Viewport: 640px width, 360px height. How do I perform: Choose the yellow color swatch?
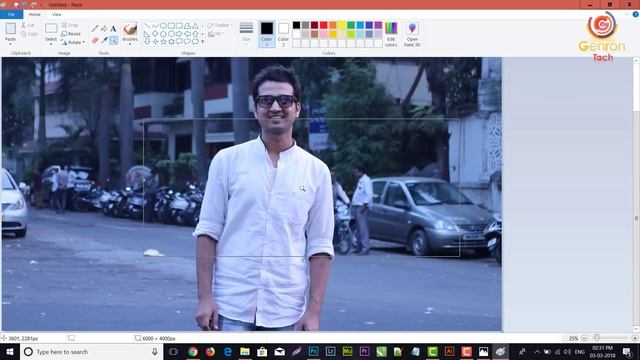click(x=342, y=25)
